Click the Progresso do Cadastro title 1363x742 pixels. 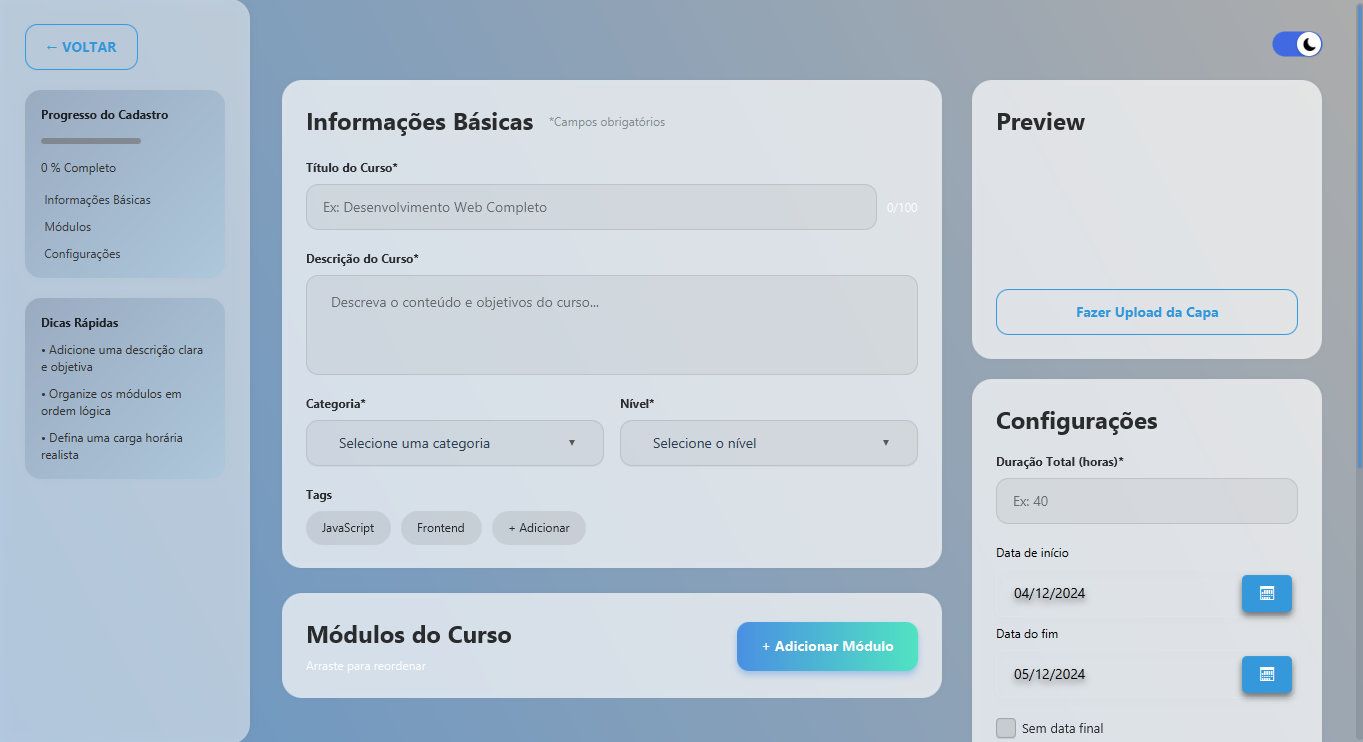click(105, 115)
